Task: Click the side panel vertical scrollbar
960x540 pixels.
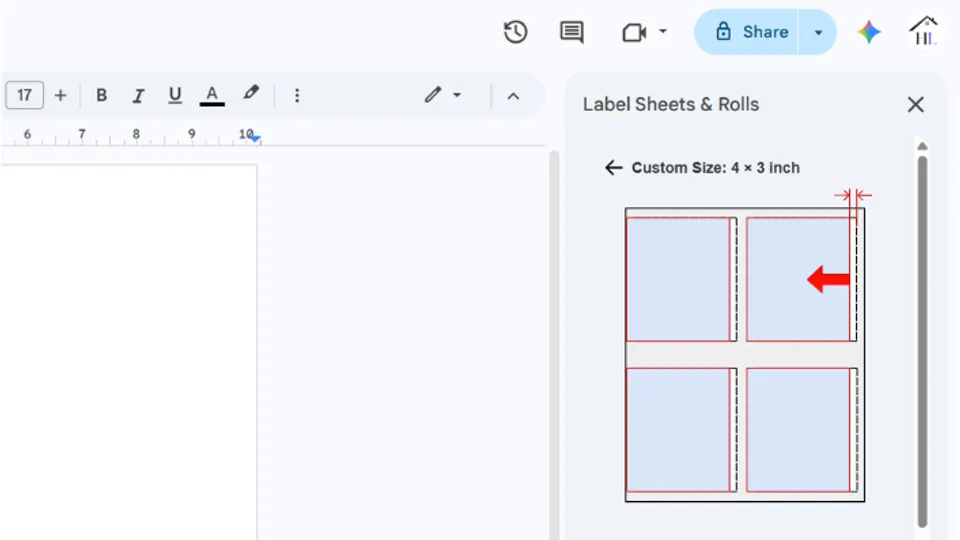Action: [x=922, y=340]
